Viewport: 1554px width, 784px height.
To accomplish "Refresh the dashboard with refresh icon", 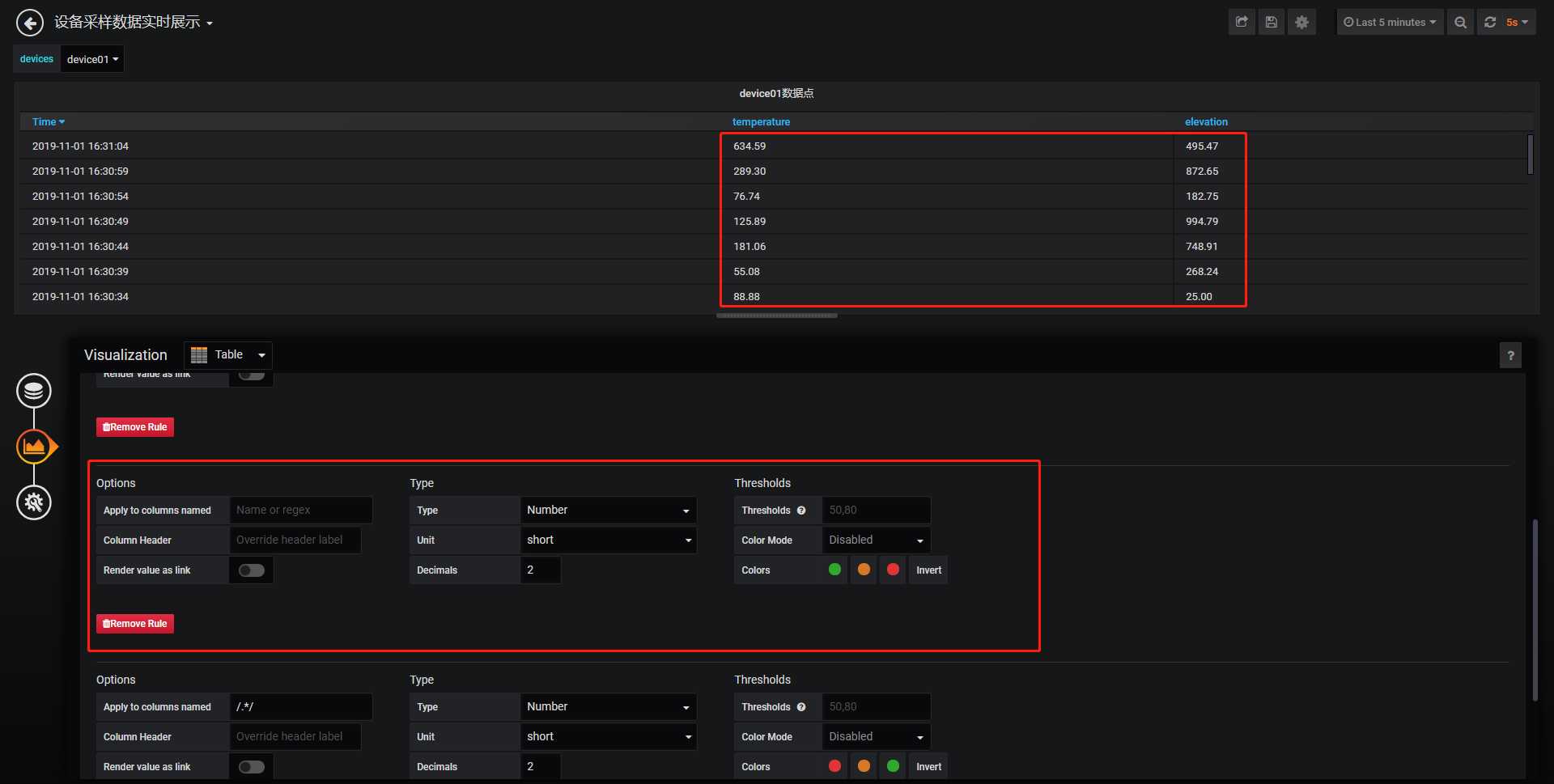I will pos(1490,23).
